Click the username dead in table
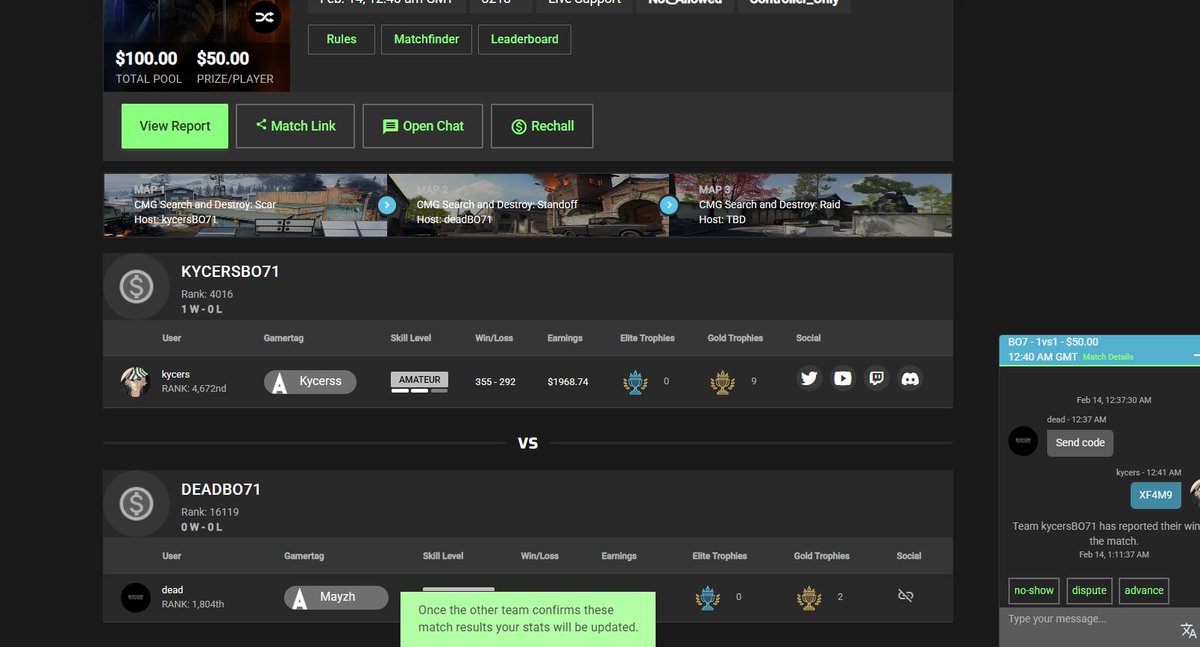The image size is (1200, 647). [172, 590]
